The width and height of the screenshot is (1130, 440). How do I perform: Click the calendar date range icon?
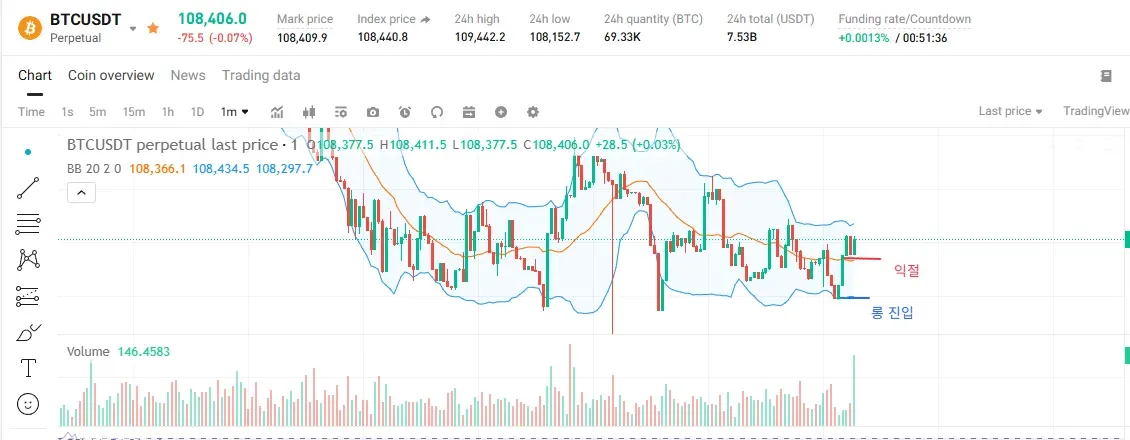tap(469, 112)
